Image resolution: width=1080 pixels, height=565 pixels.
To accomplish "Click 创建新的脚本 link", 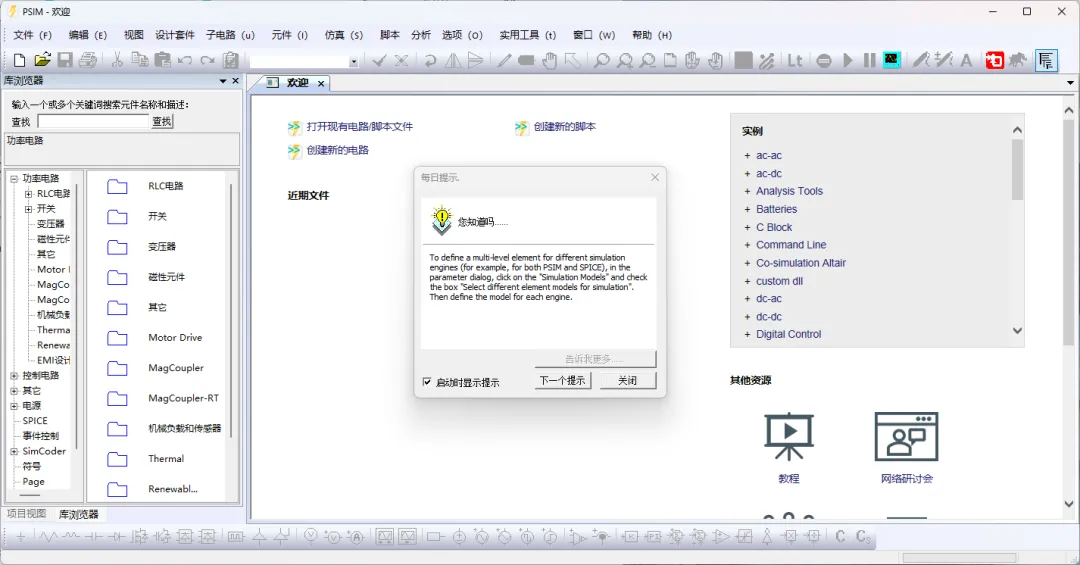I will [x=565, y=127].
